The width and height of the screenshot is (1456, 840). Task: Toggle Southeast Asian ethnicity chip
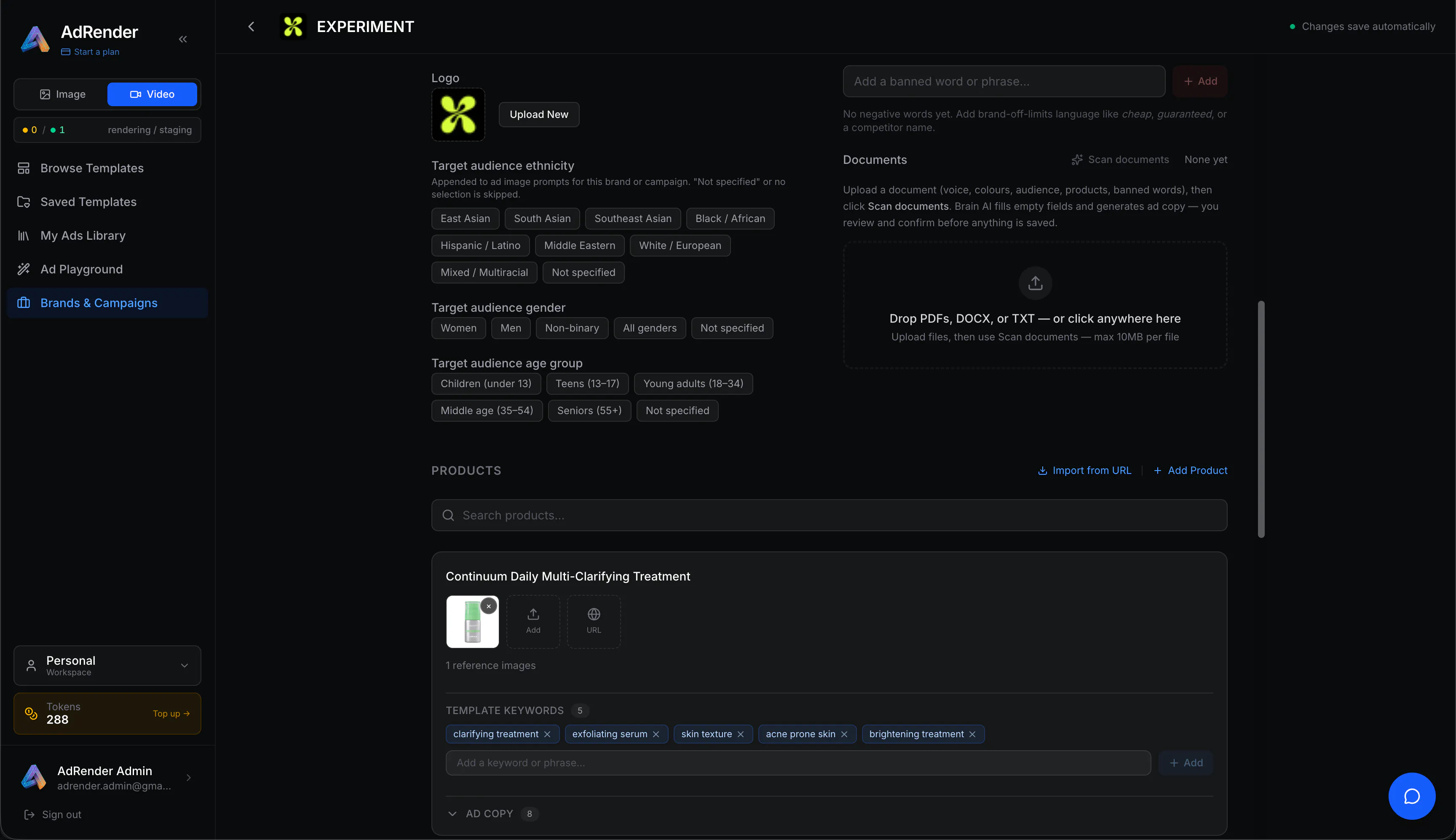(x=633, y=219)
